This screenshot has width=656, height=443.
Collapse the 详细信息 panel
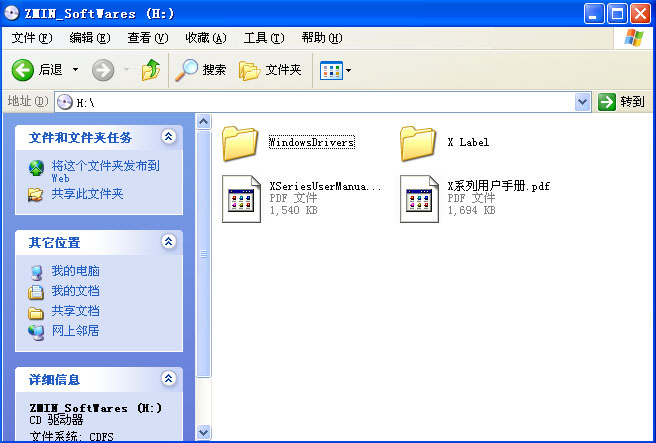click(169, 379)
